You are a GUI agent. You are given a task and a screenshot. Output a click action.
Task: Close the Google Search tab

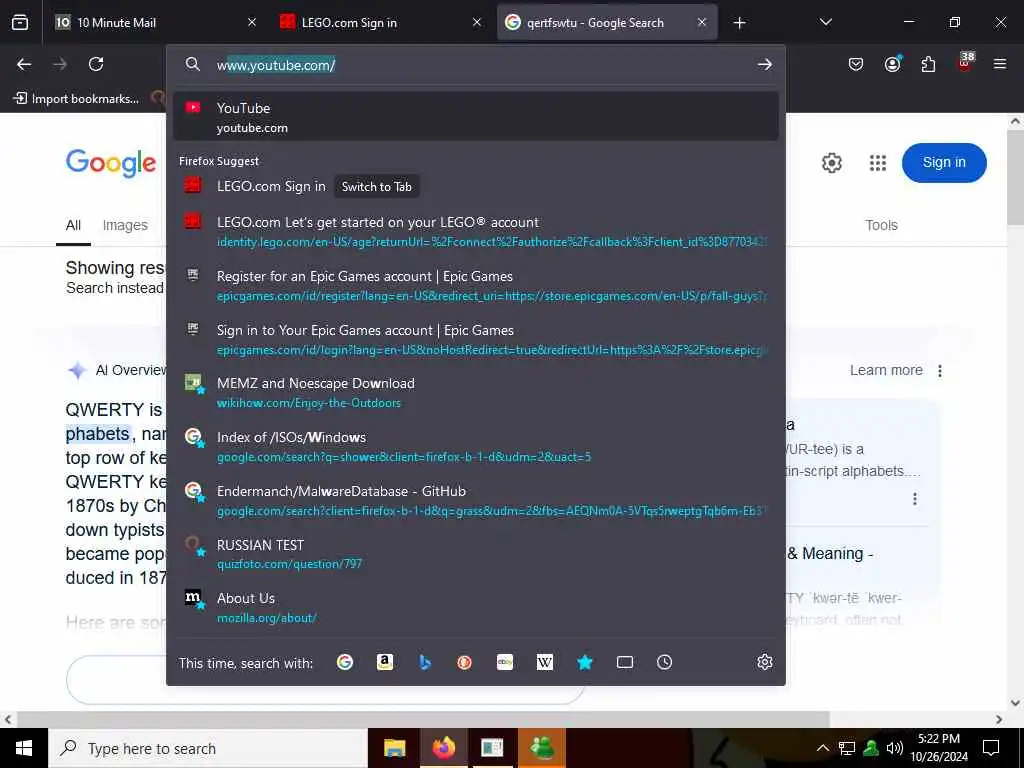702,22
